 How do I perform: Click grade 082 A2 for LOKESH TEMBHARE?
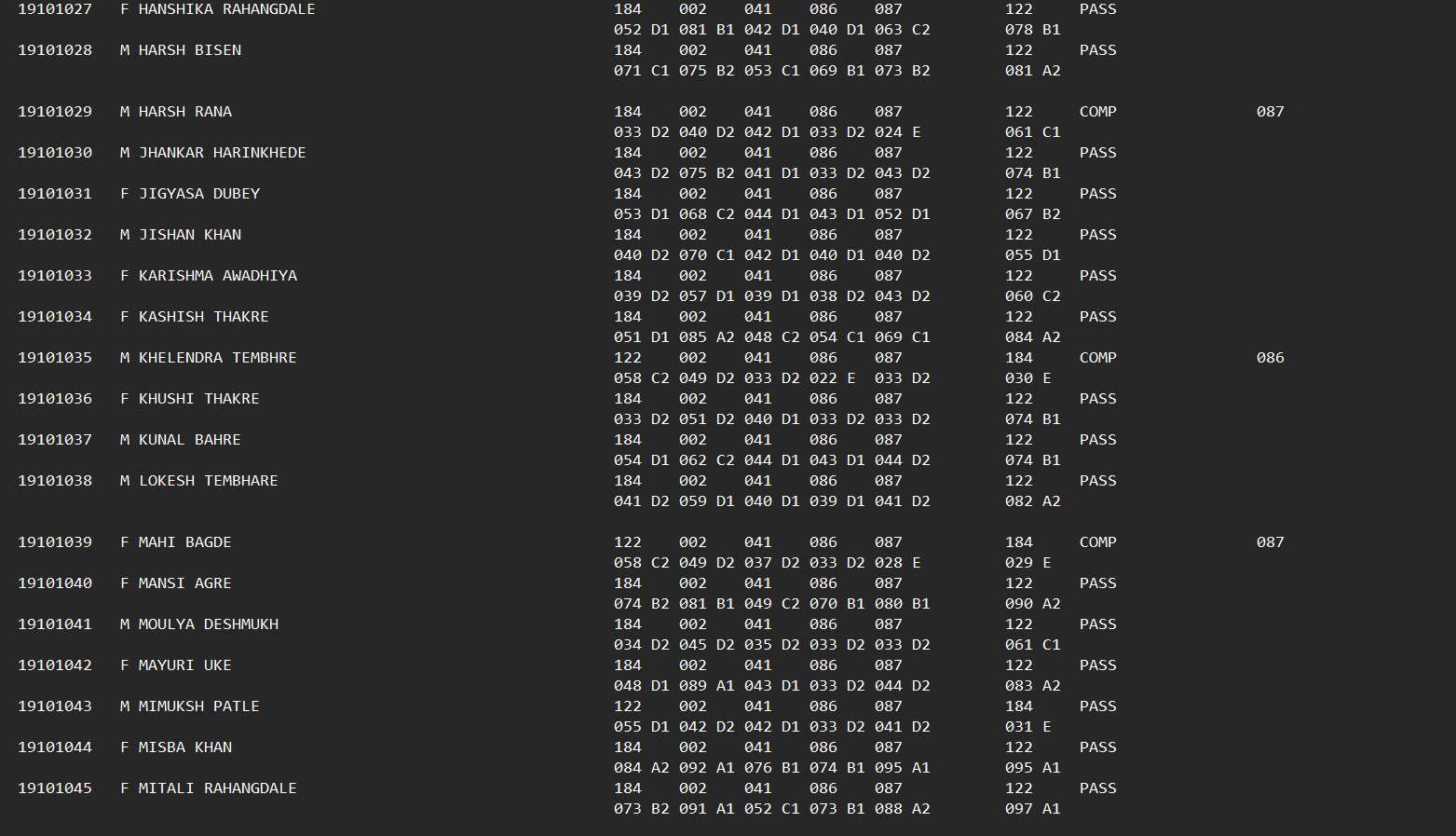[1033, 501]
